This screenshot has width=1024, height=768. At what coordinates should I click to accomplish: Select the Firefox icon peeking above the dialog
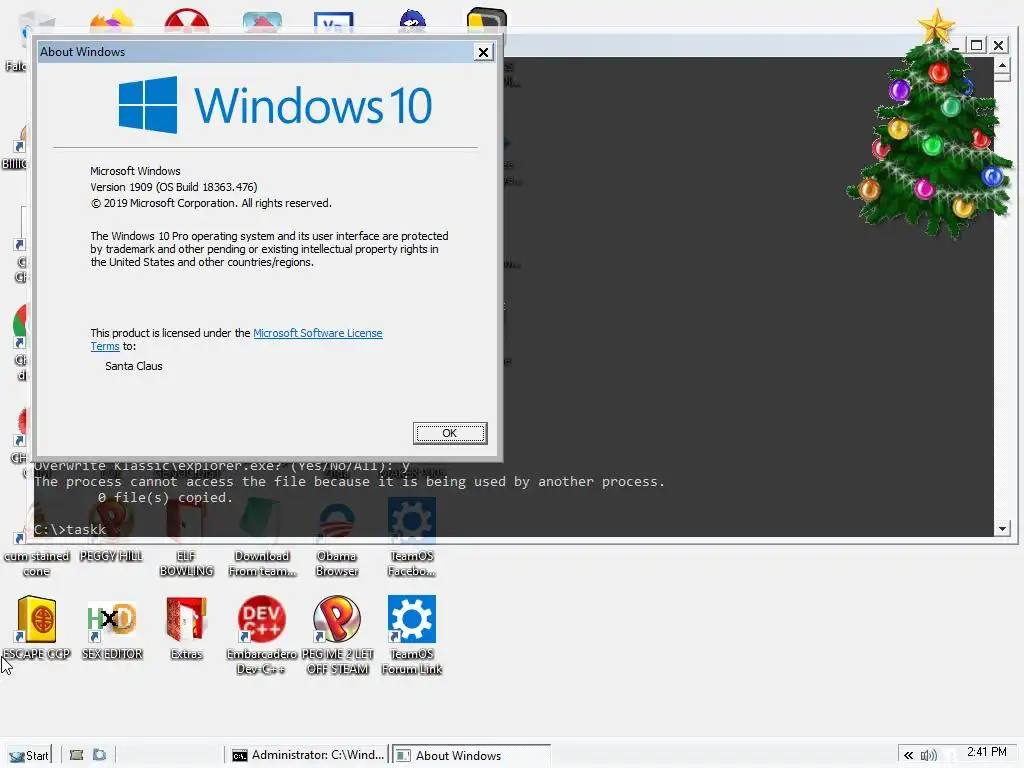pos(112,22)
